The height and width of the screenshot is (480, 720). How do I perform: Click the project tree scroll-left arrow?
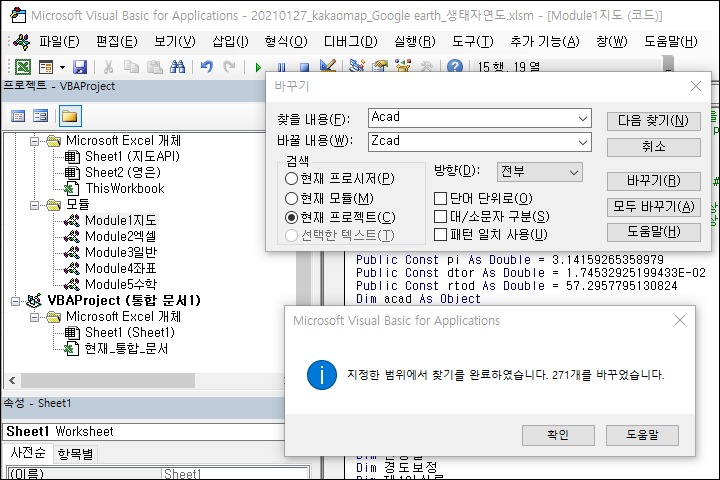coord(12,380)
